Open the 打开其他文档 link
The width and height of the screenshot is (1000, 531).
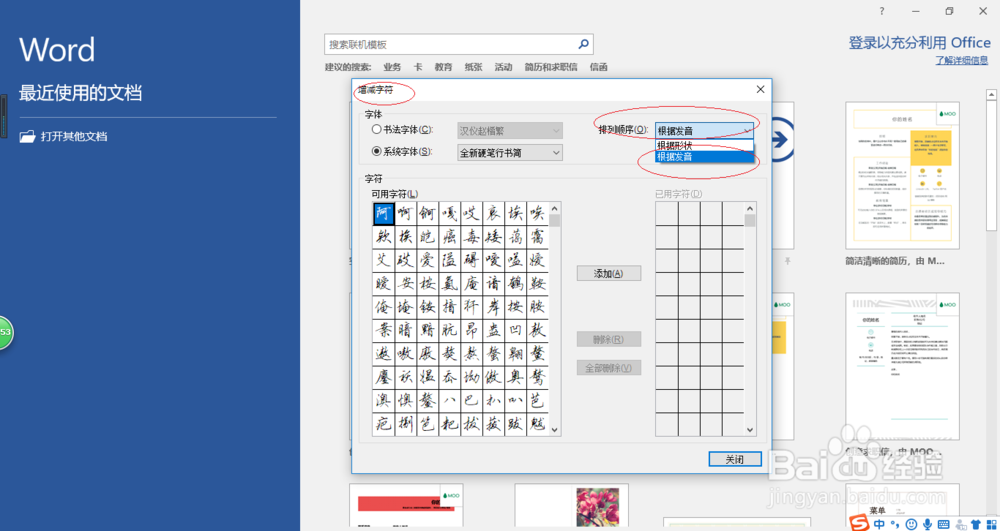[74, 136]
